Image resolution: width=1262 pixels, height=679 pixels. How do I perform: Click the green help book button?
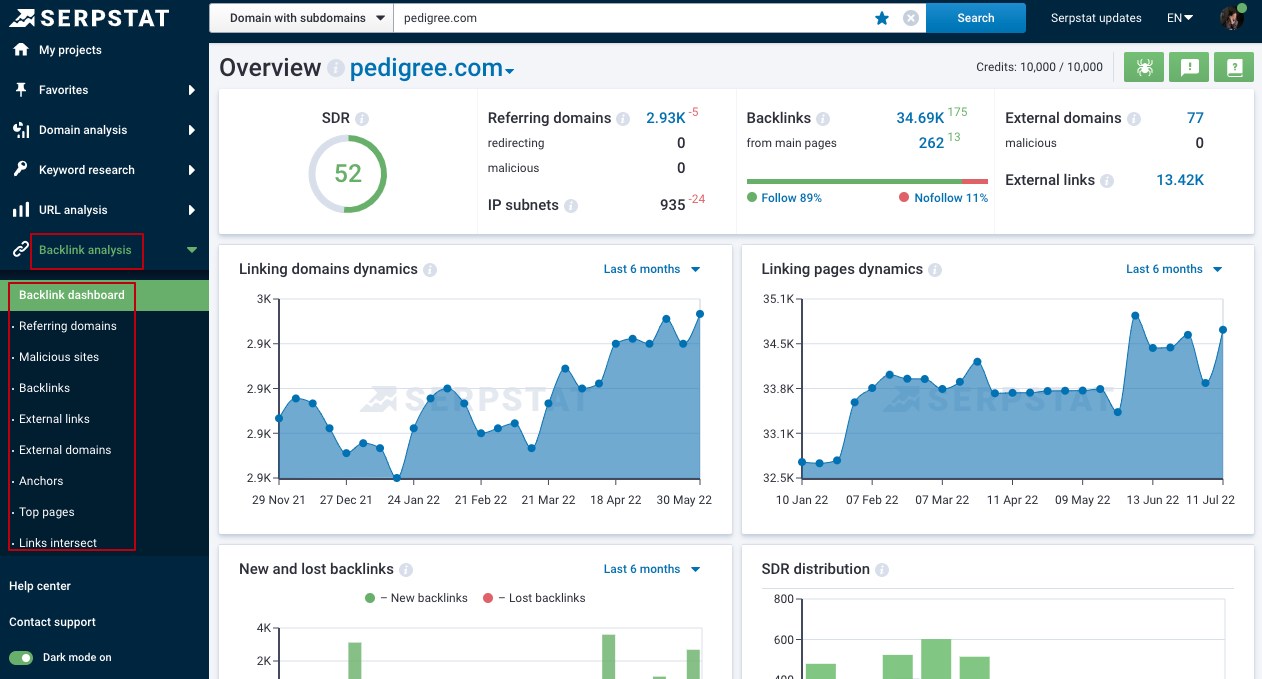pos(1234,67)
